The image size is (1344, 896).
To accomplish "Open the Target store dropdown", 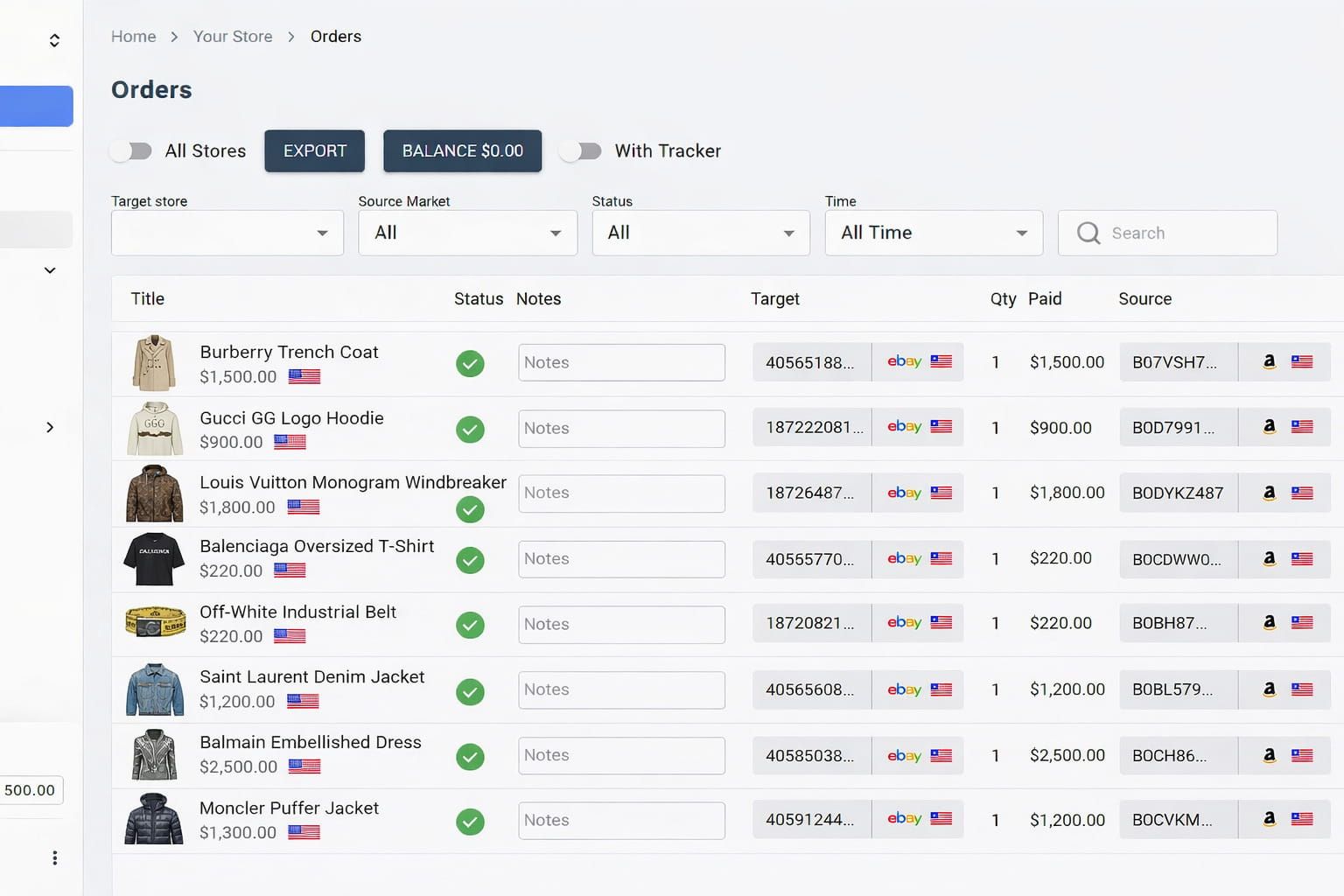I will point(227,233).
